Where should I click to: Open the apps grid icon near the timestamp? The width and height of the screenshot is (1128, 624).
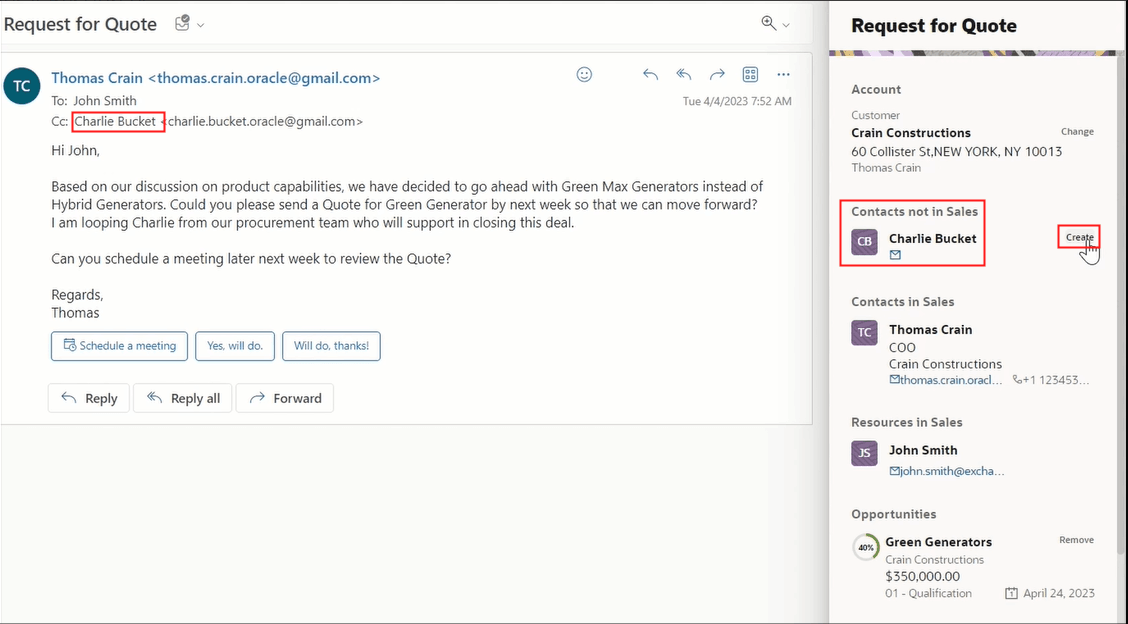tap(750, 74)
